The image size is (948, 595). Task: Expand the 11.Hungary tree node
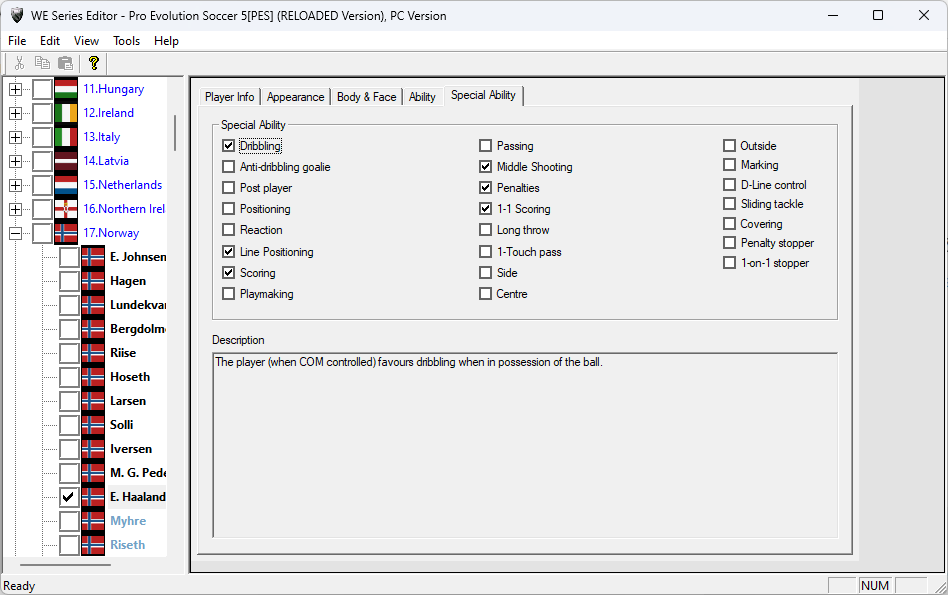(x=16, y=89)
